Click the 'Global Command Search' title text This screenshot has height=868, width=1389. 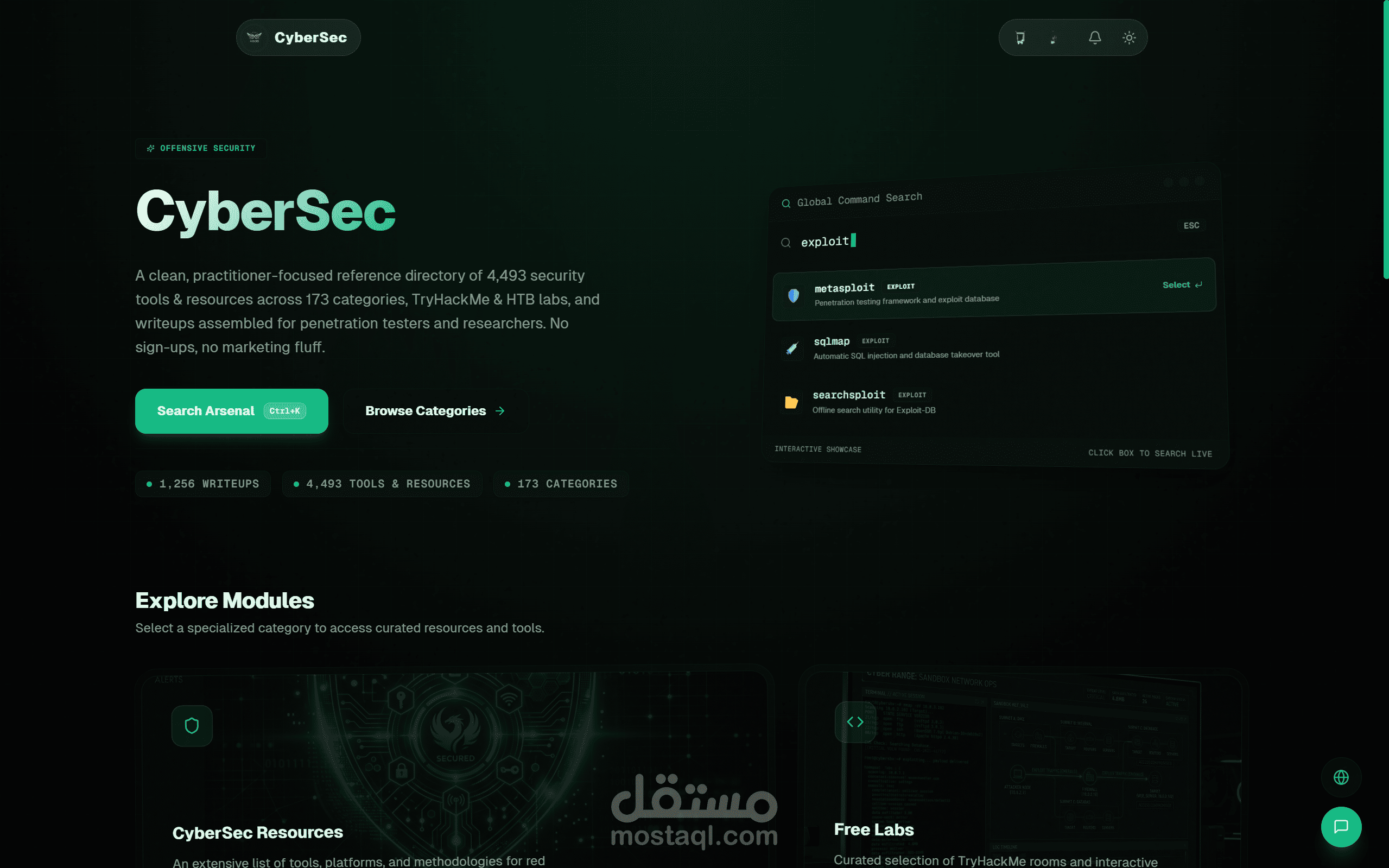[x=860, y=200]
